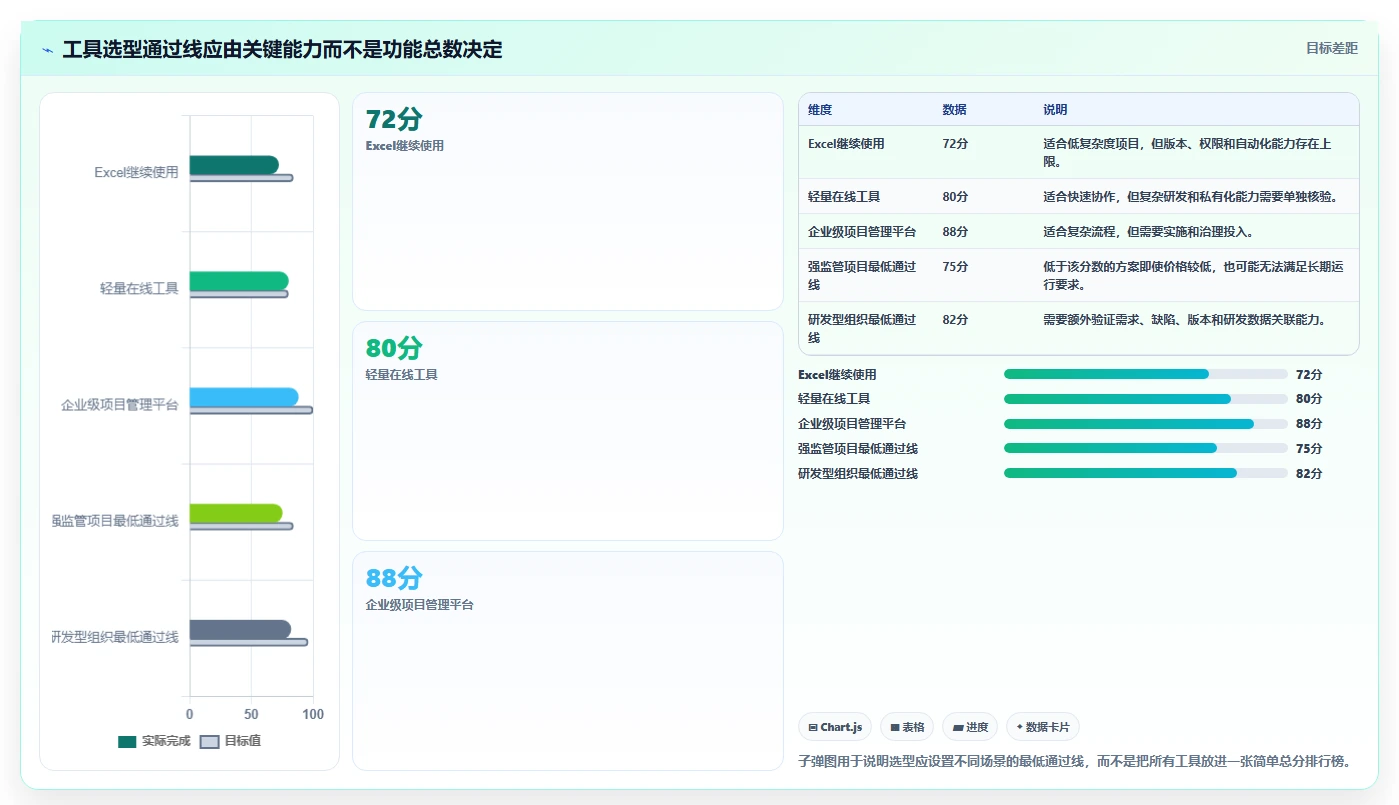The height and width of the screenshot is (805, 1399).
Task: Select the table description '适合快速协作…'
Action: (x=1190, y=197)
